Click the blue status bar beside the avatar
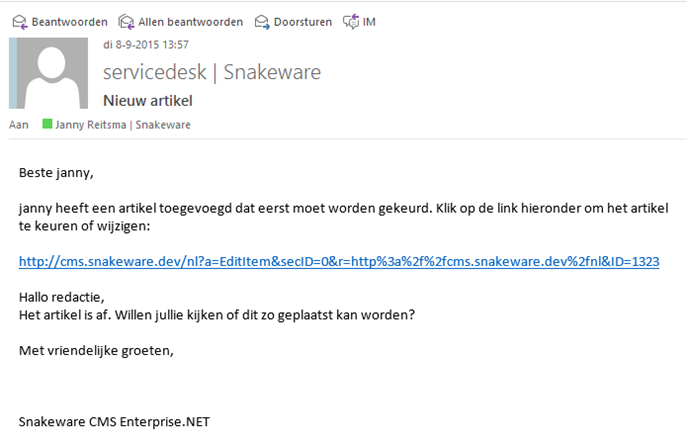Viewport: 687px width, 442px height. 13,73
